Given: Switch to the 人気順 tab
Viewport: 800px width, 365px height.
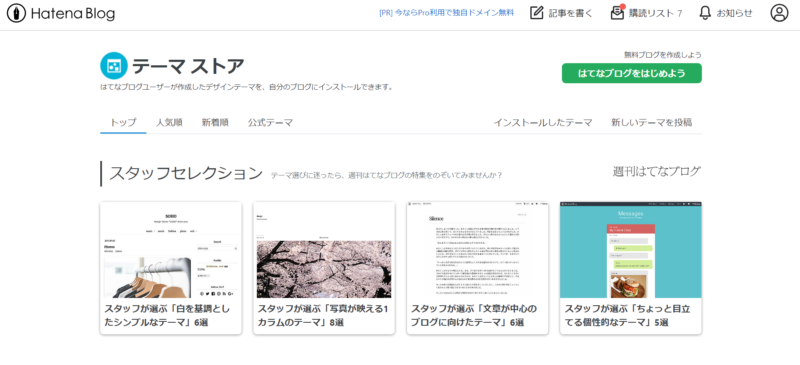Looking at the screenshot, I should coord(169,123).
